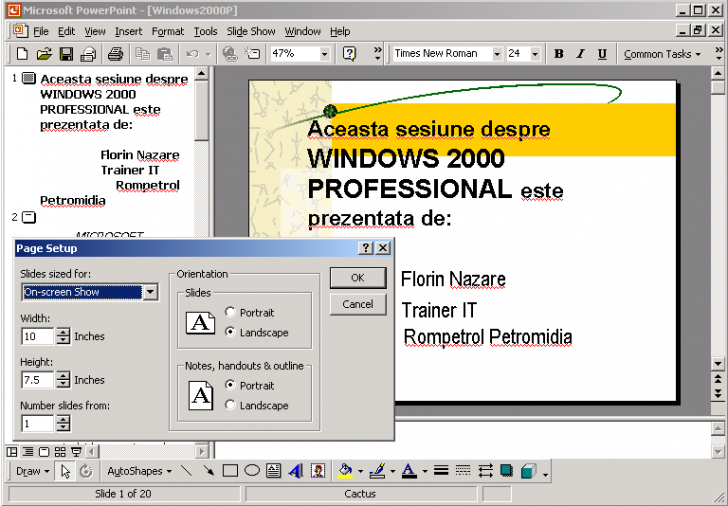This screenshot has width=728, height=506.
Task: Open the Slides sized for dropdown
Action: [150, 292]
